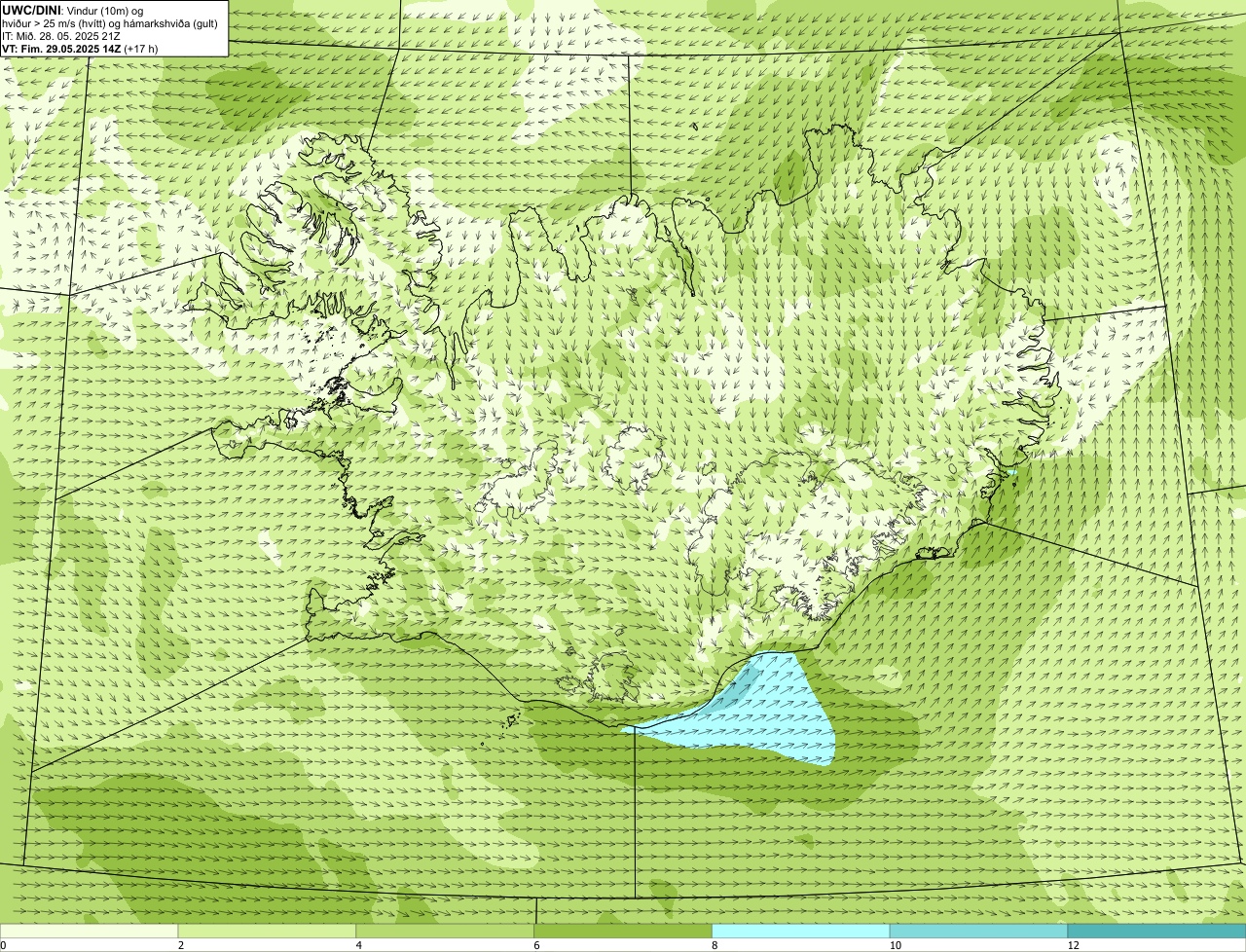Screen dimensions: 1246x952
Task: Select the turquoise 10–12 color bar segment
Action: pos(978,931)
